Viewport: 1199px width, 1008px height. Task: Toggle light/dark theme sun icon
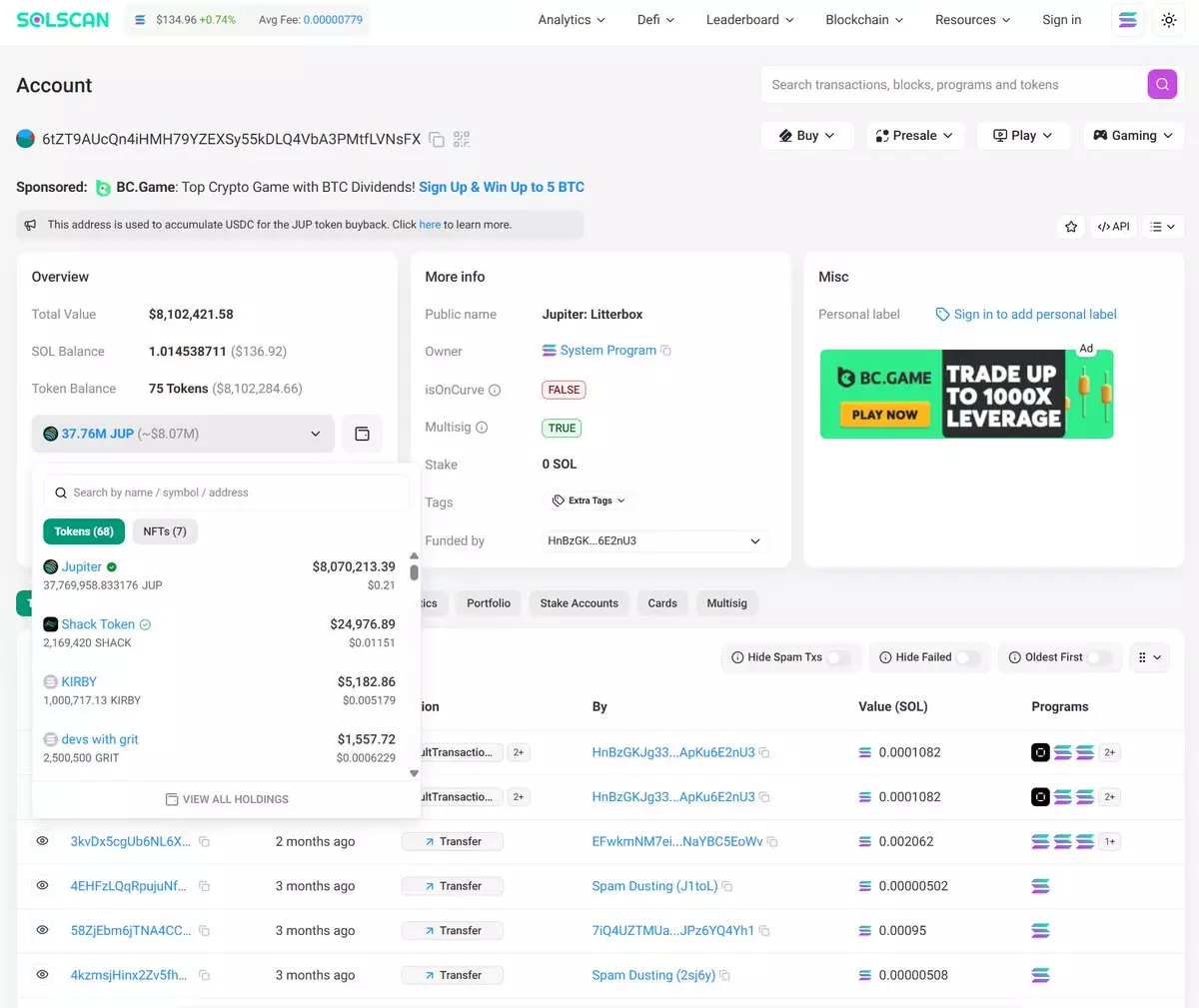pos(1168,20)
